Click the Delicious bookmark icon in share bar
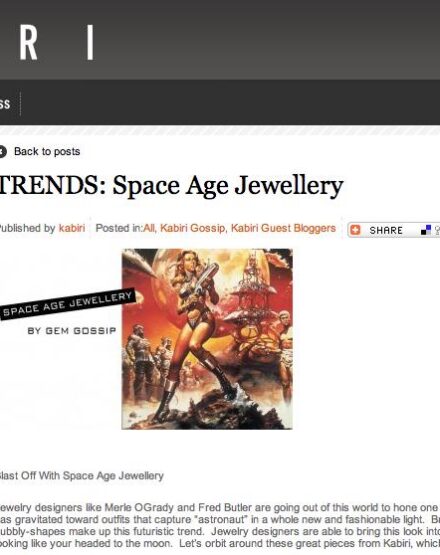 426,230
